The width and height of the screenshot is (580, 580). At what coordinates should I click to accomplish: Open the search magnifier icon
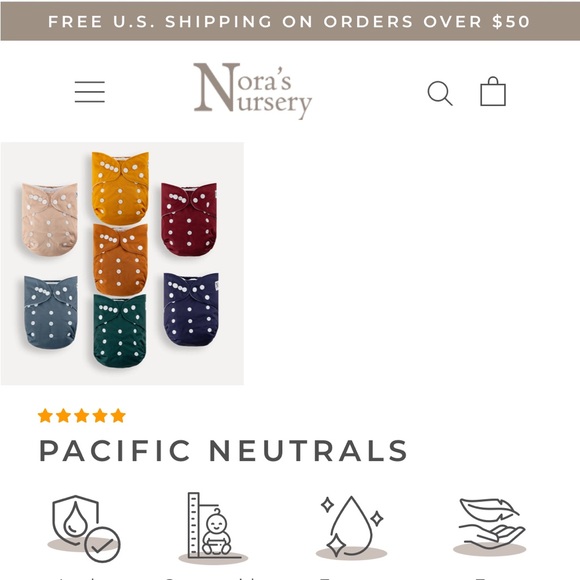(440, 93)
